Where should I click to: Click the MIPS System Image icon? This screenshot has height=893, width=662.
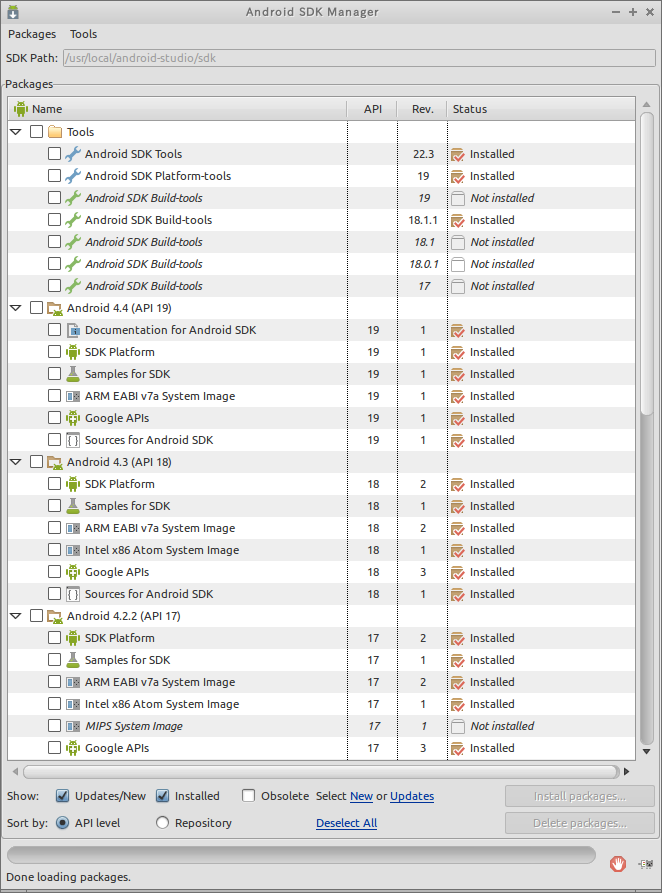(x=73, y=726)
